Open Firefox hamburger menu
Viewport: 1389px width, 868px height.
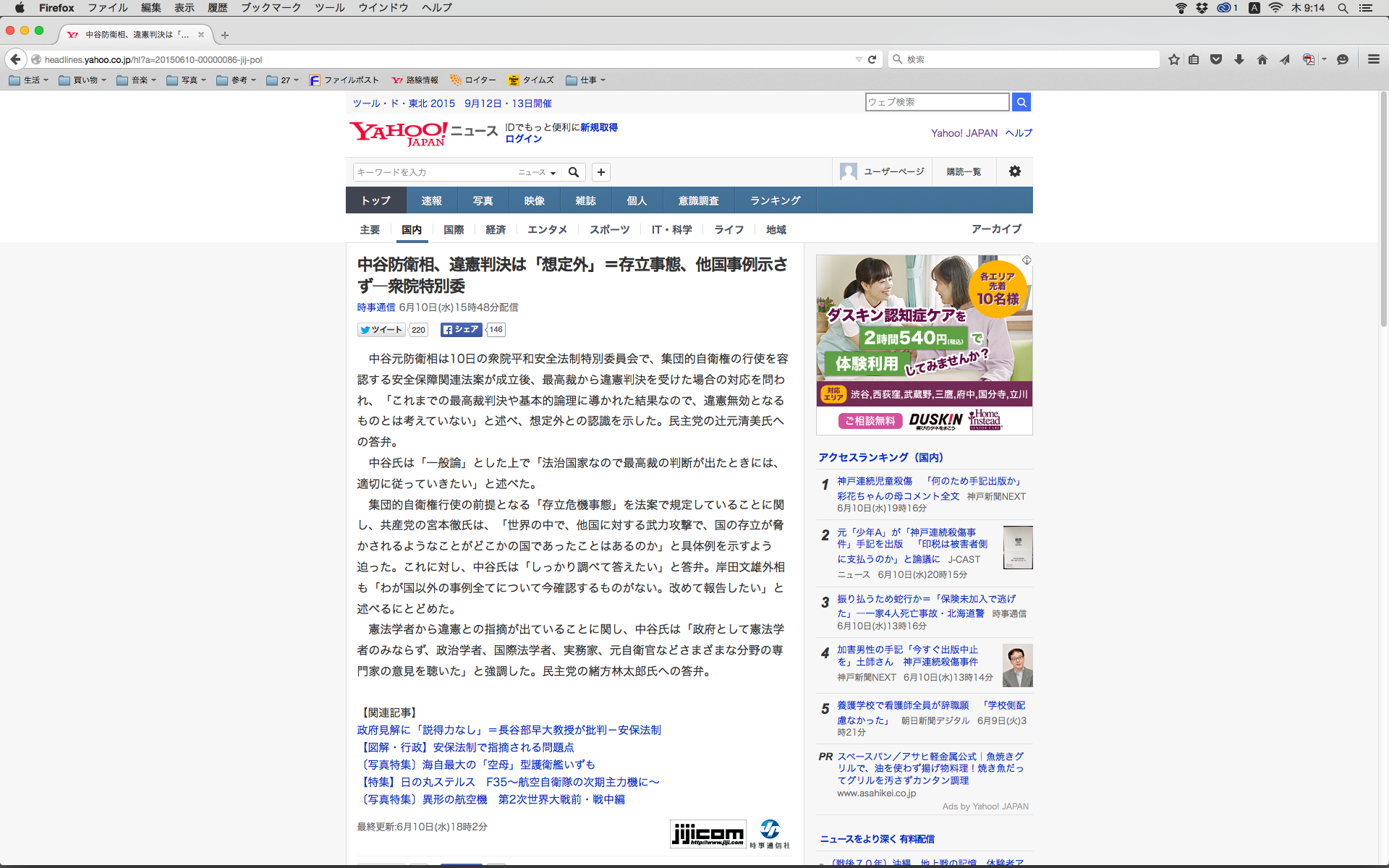tap(1373, 59)
